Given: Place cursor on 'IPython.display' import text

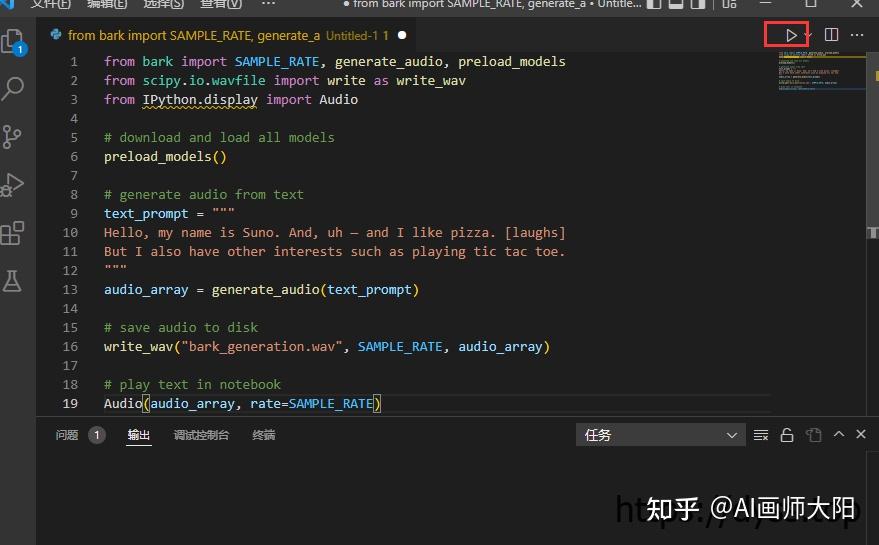Looking at the screenshot, I should click(200, 100).
